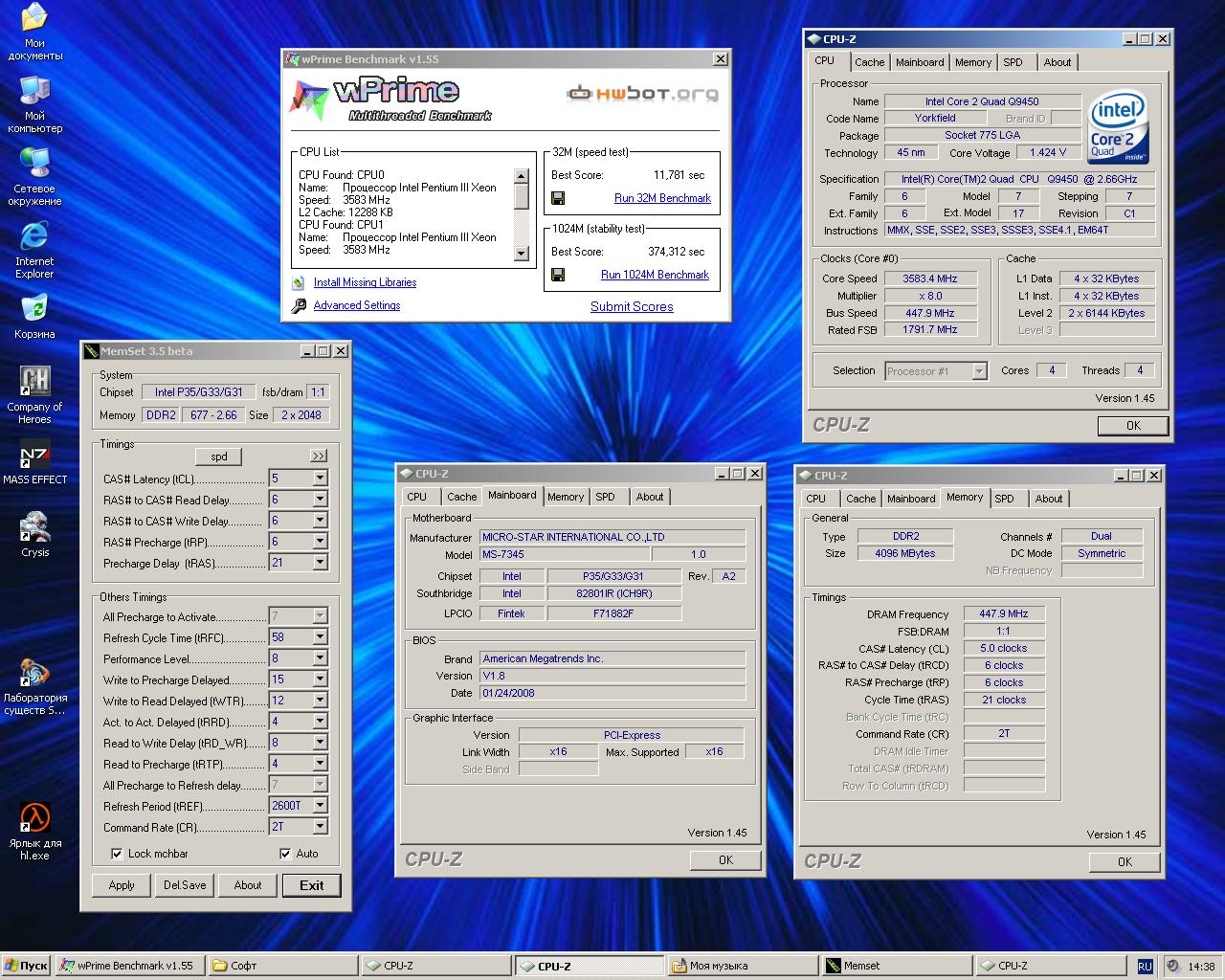Screen dimensions: 1225x980
Task: Expand MemSet with the >> button
Action: click(x=319, y=456)
